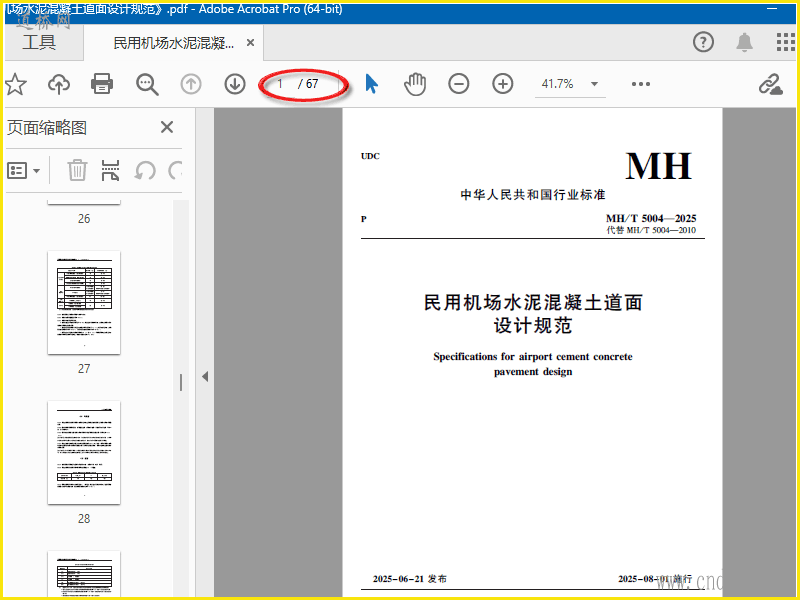Close the 民用机场水泥混凝... document tab
This screenshot has width=800, height=600.
pyautogui.click(x=251, y=43)
